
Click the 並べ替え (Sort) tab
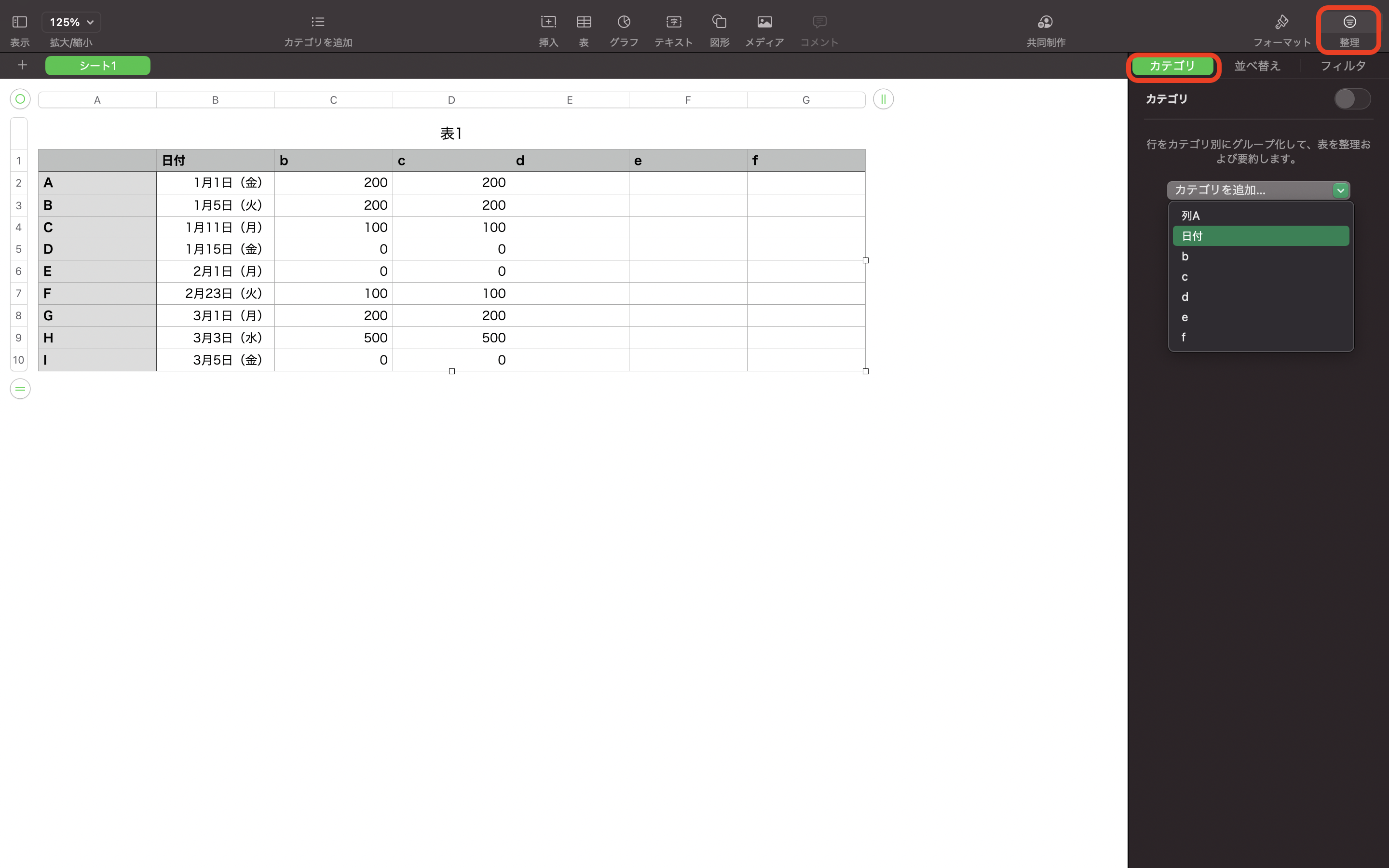[x=1258, y=65]
